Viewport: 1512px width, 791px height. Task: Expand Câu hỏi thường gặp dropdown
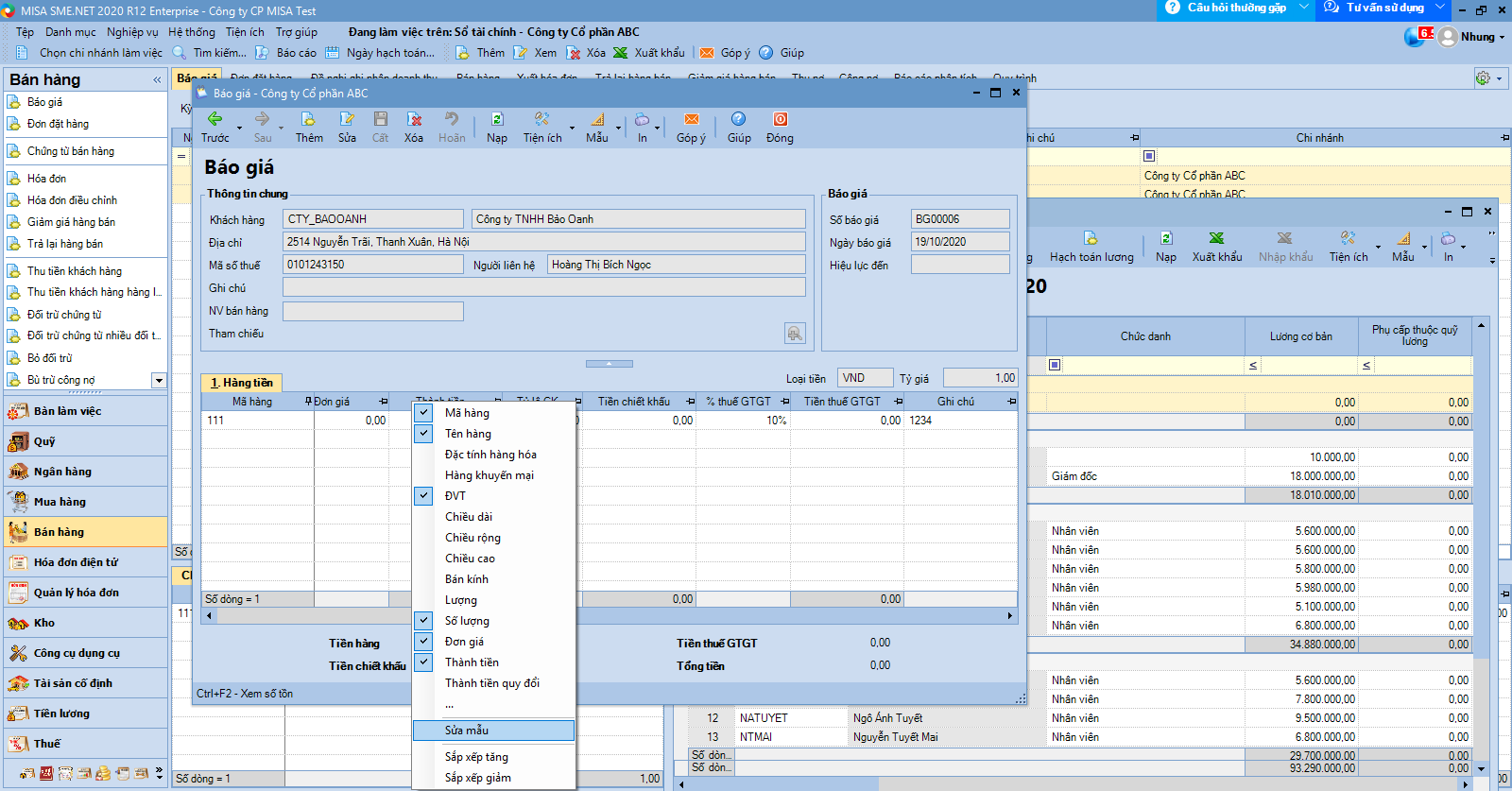pyautogui.click(x=1304, y=8)
